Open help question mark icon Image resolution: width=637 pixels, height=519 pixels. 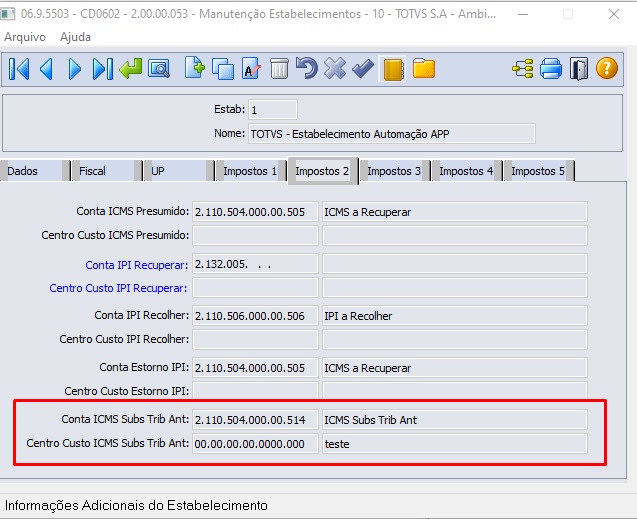point(607,68)
